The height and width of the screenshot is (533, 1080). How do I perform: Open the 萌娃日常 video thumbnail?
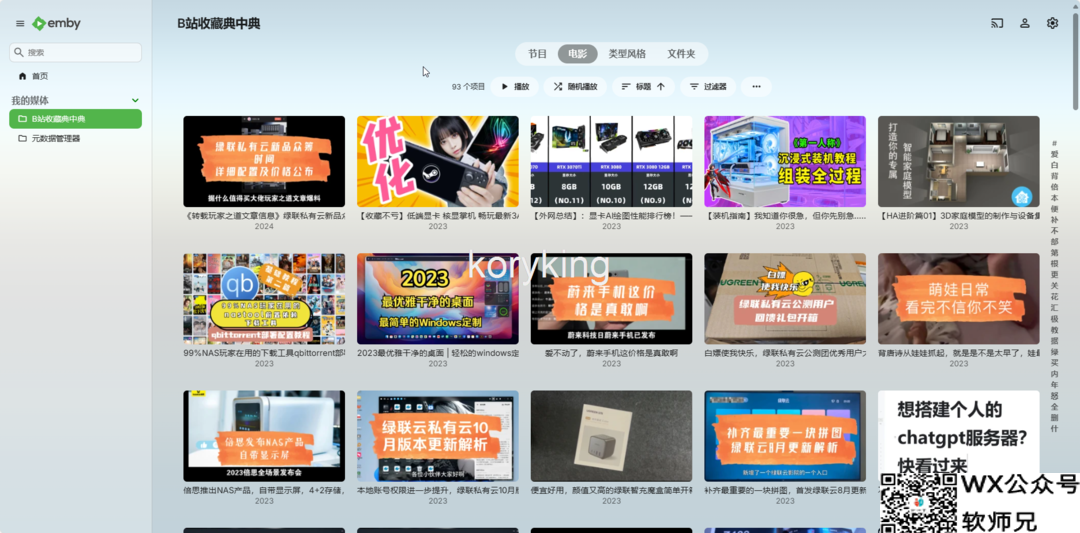[x=958, y=299]
